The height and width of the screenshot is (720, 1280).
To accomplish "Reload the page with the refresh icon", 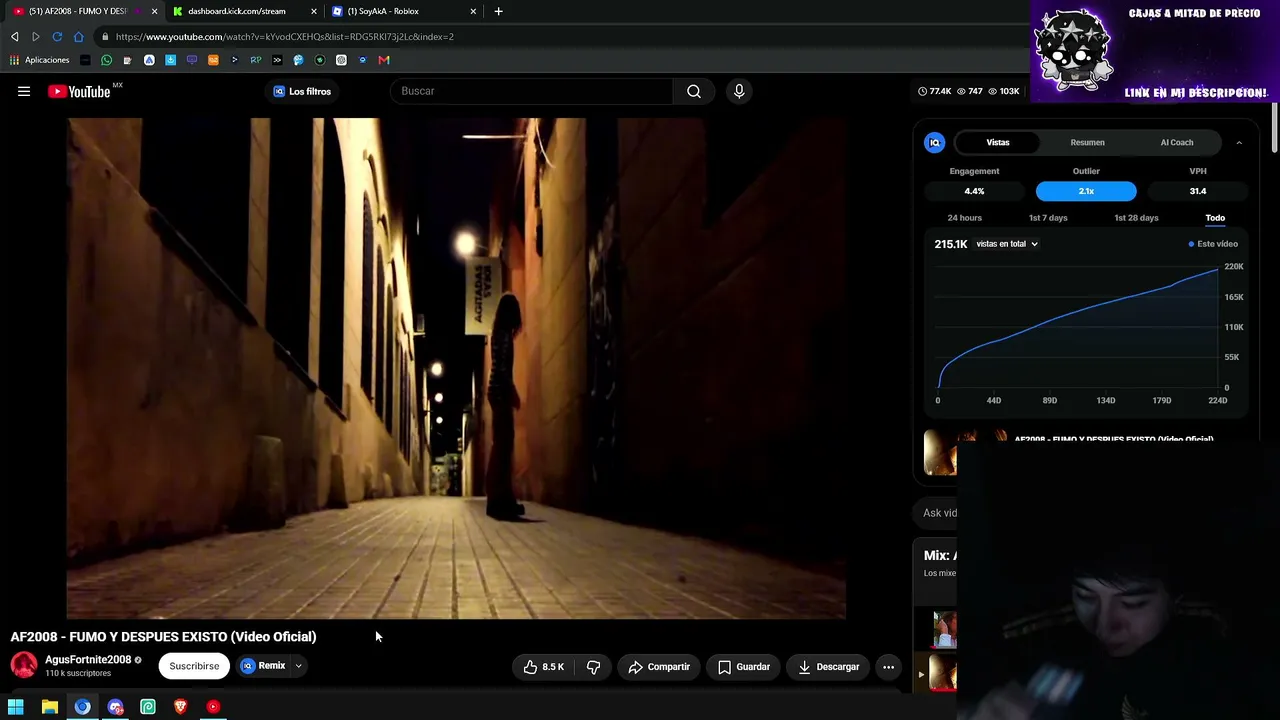I will [x=57, y=37].
